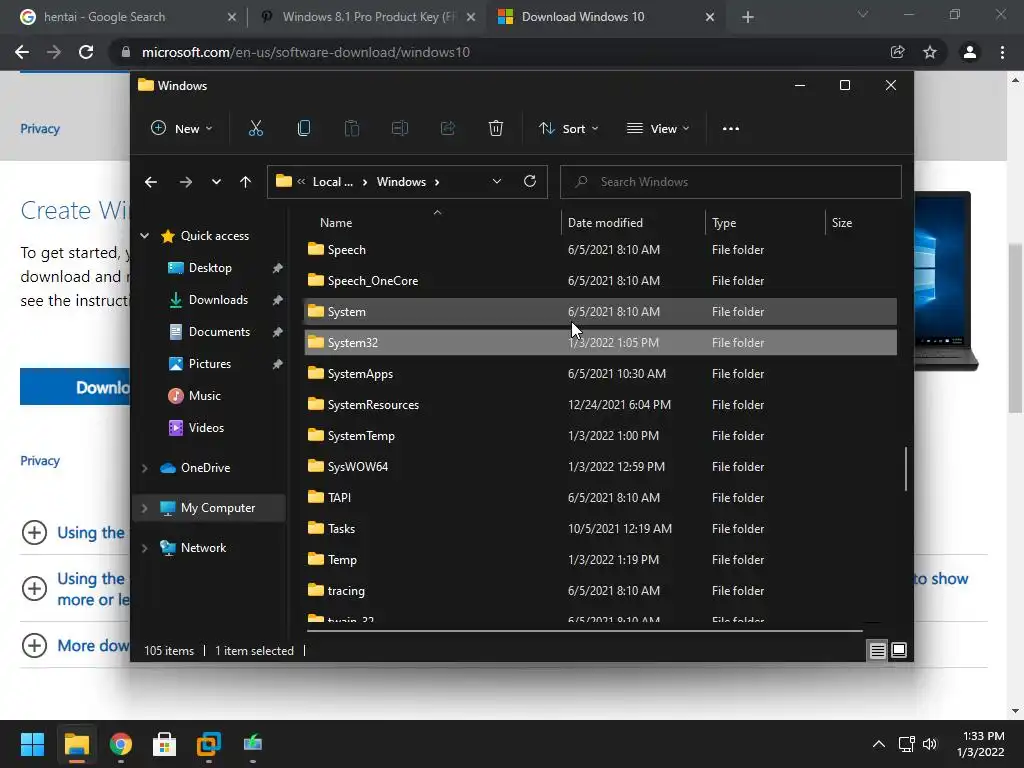The image size is (1024, 768).
Task: Click the Share icon in Explorer toolbar
Action: click(x=448, y=129)
